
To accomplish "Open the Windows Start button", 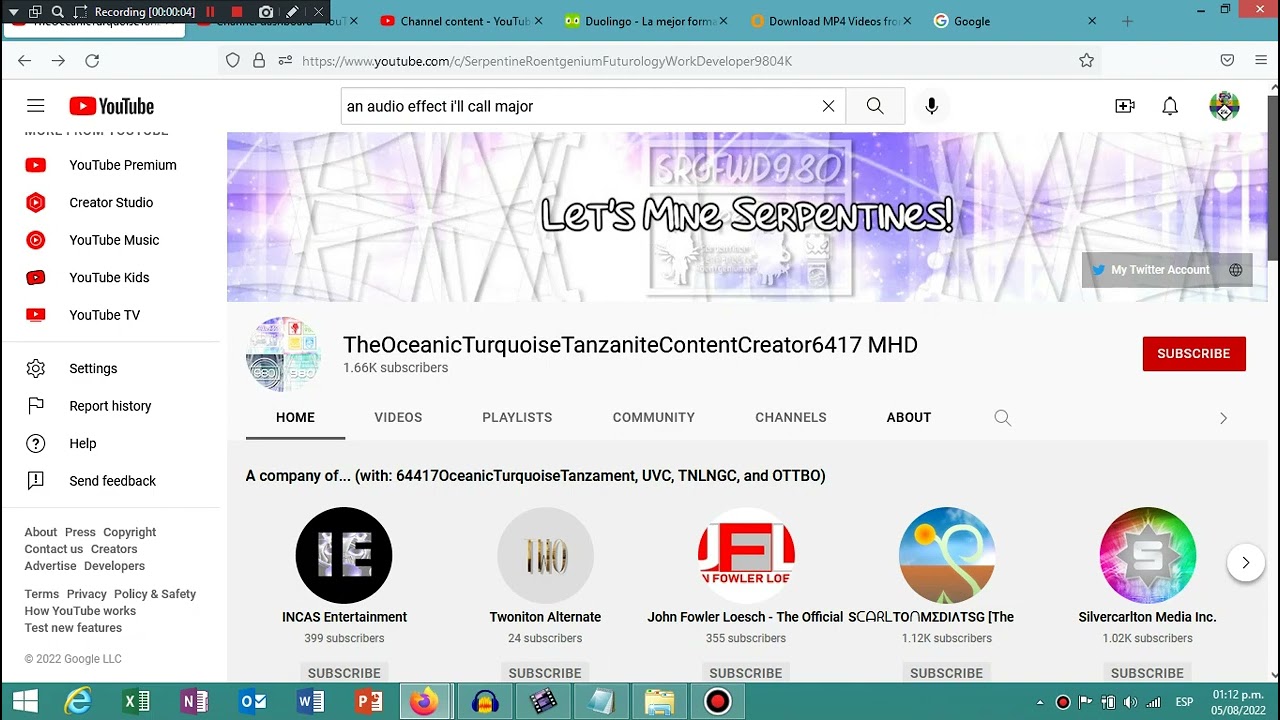I will tap(24, 701).
